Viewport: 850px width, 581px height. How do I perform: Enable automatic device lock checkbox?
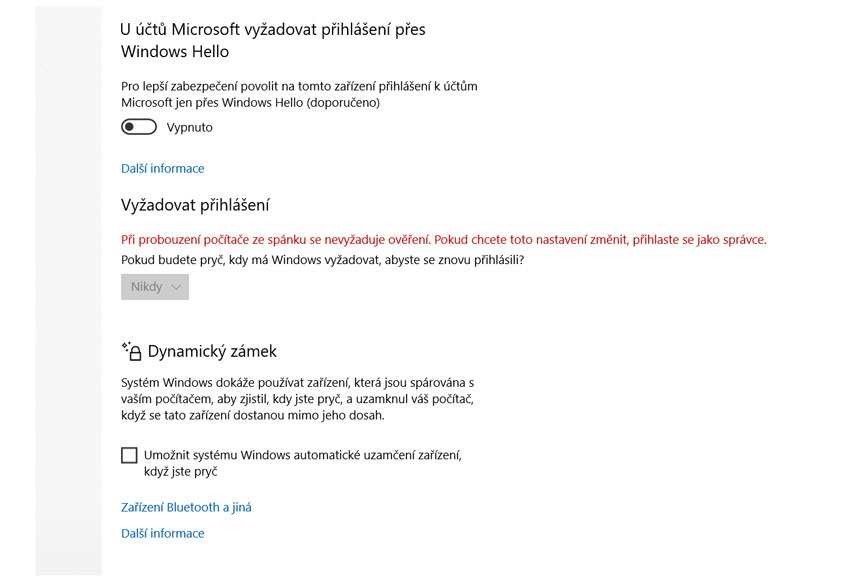click(129, 455)
